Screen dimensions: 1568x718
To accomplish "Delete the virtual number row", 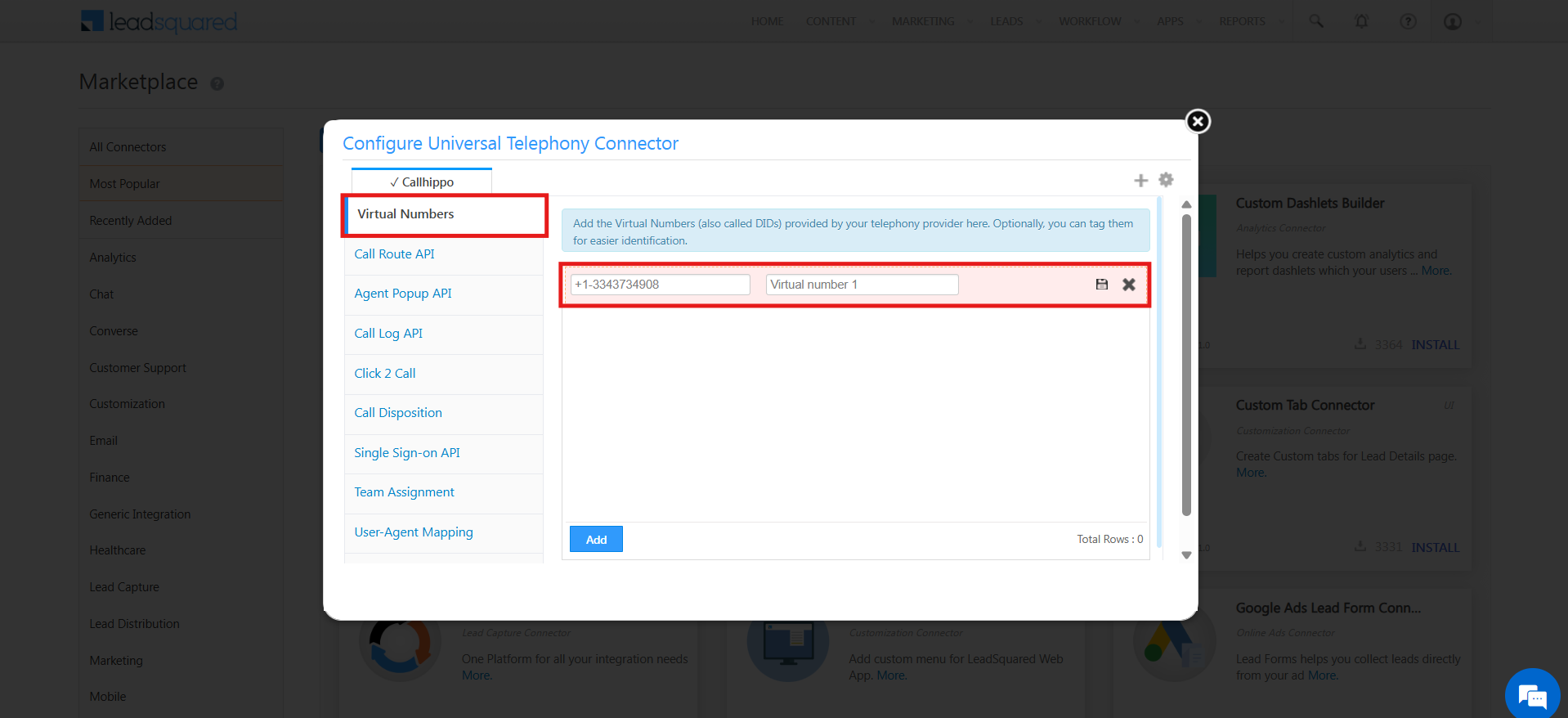I will click(x=1129, y=285).
